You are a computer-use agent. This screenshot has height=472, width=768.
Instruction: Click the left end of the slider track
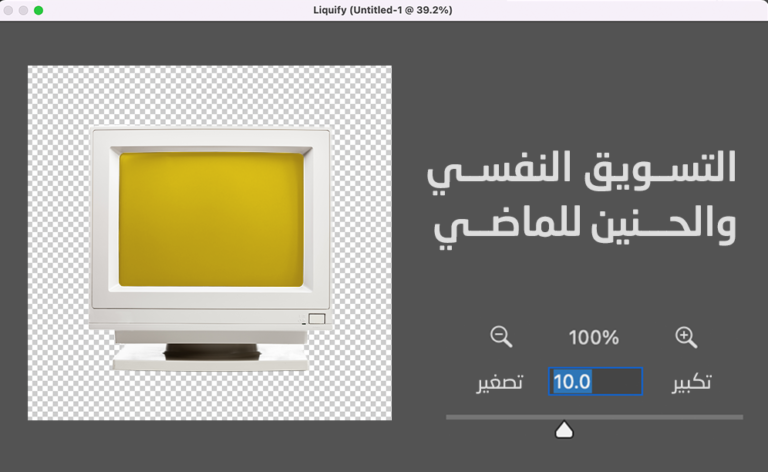click(450, 417)
